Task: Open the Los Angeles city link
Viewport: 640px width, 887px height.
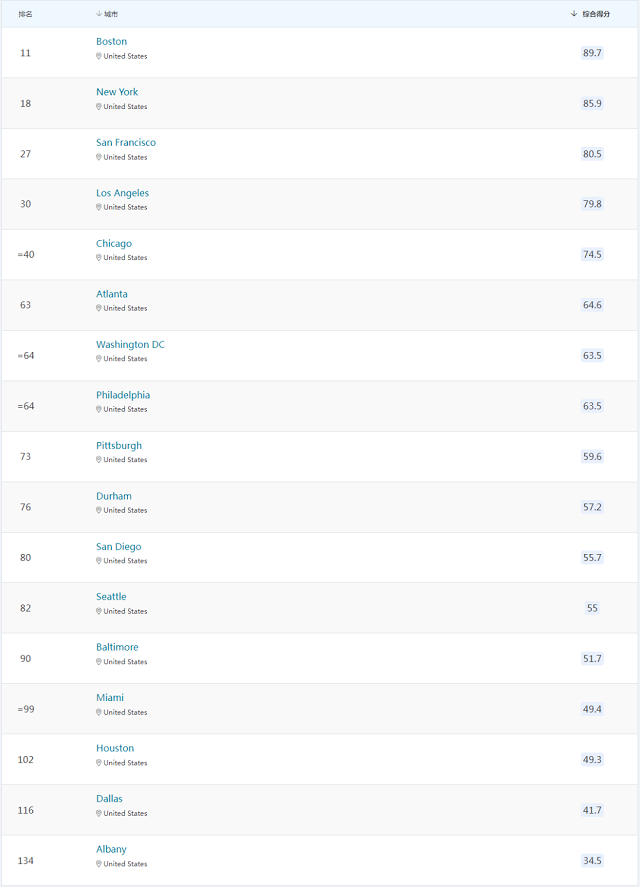Action: tap(122, 193)
